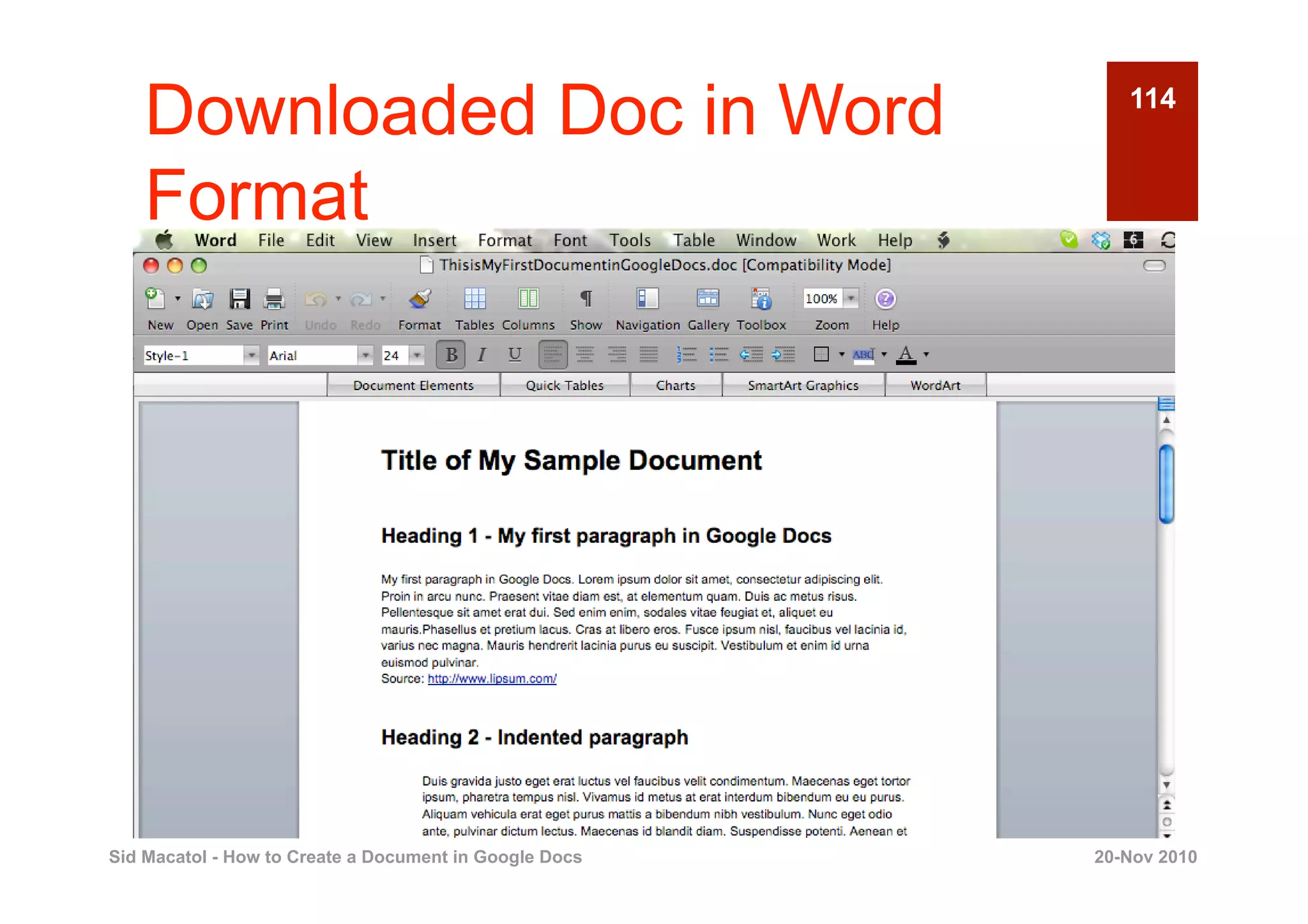Open the SmartArt Graphics tab
Viewport: 1308px width, 924px height.
coord(803,385)
